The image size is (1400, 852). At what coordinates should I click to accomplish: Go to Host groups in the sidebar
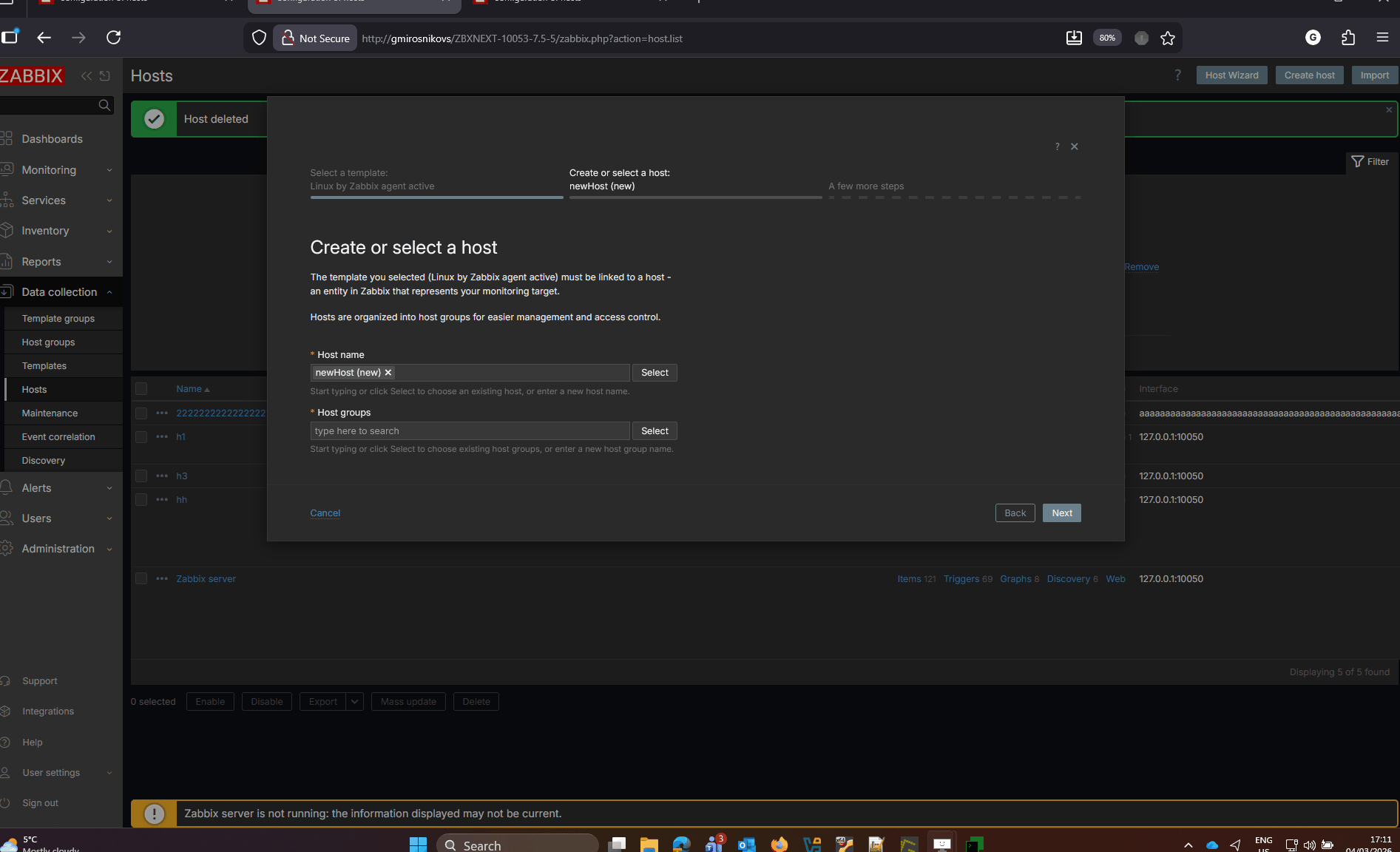coord(48,342)
